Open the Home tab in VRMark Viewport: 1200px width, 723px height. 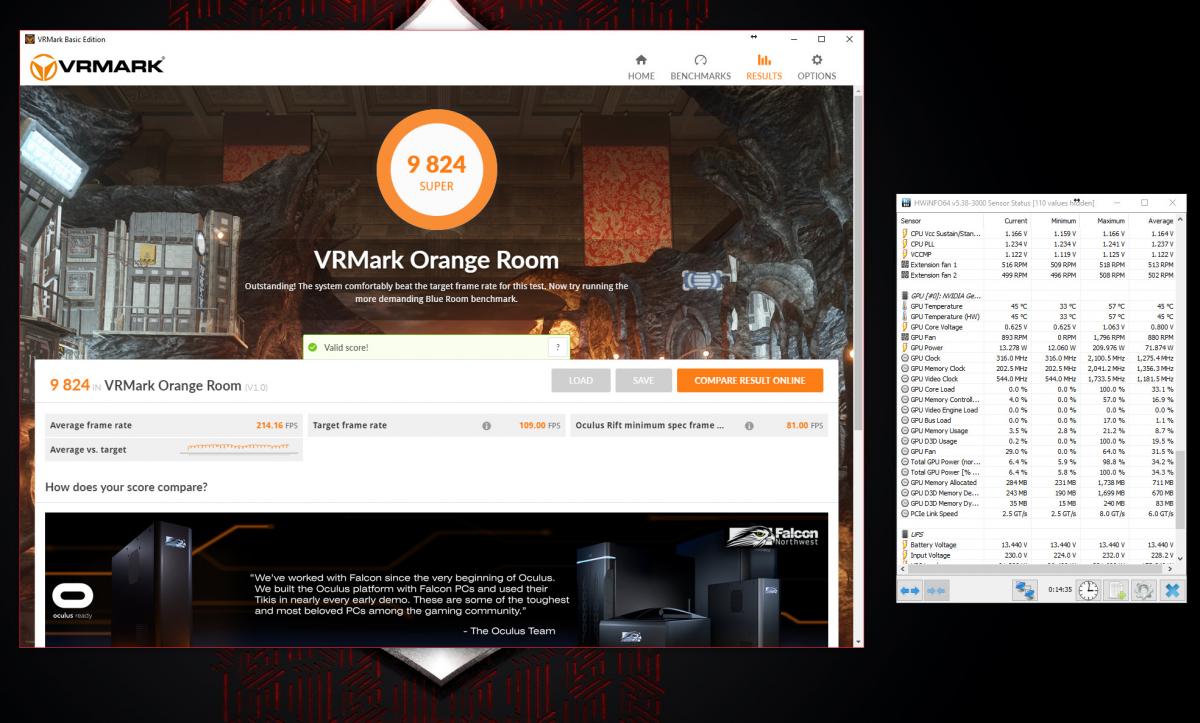point(641,67)
